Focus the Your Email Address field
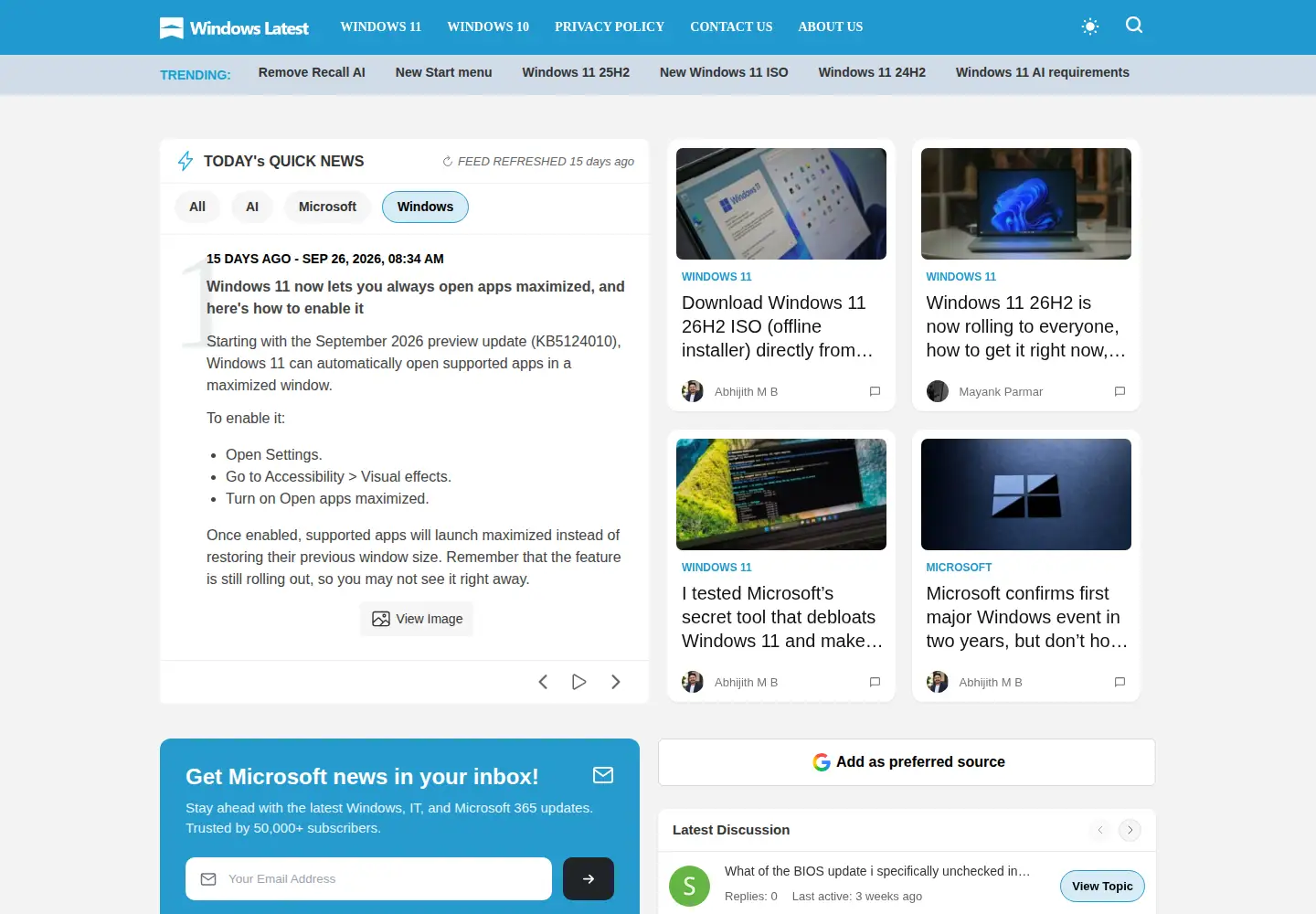 tap(368, 878)
